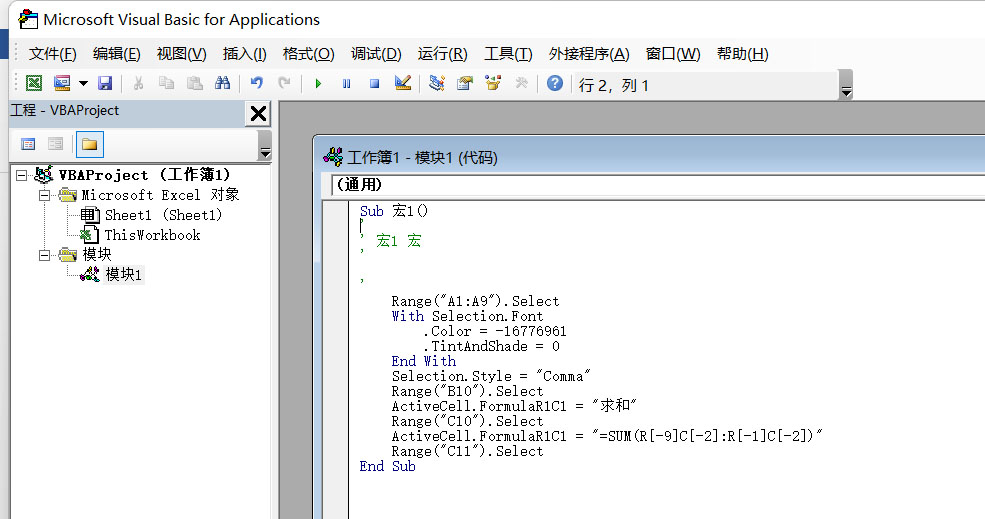Click the End With code line
Image resolution: width=985 pixels, height=519 pixels.
pos(423,361)
